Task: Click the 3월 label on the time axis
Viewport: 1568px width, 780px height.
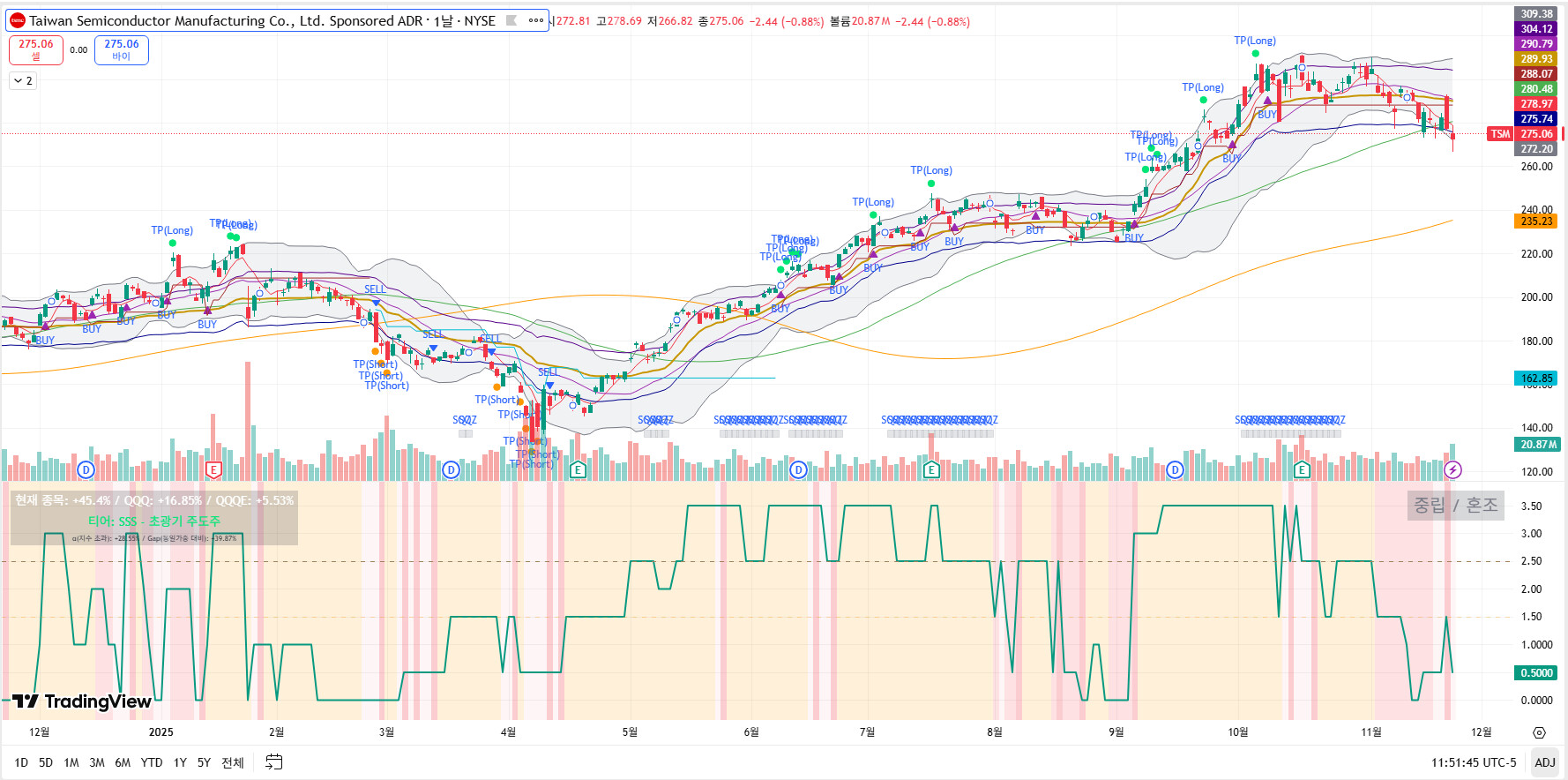Action: click(x=386, y=732)
